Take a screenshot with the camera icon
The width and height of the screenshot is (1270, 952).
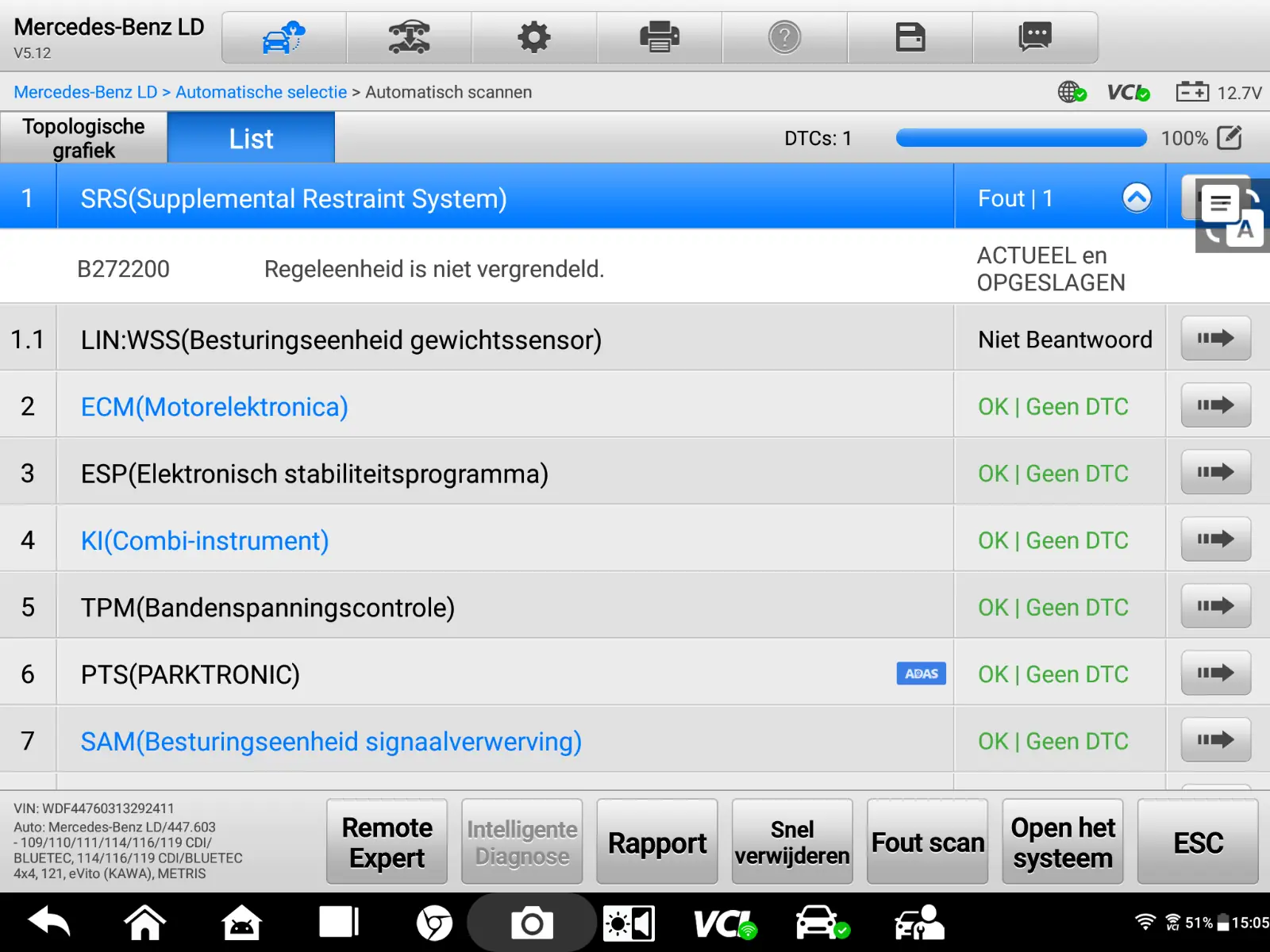pos(532,923)
